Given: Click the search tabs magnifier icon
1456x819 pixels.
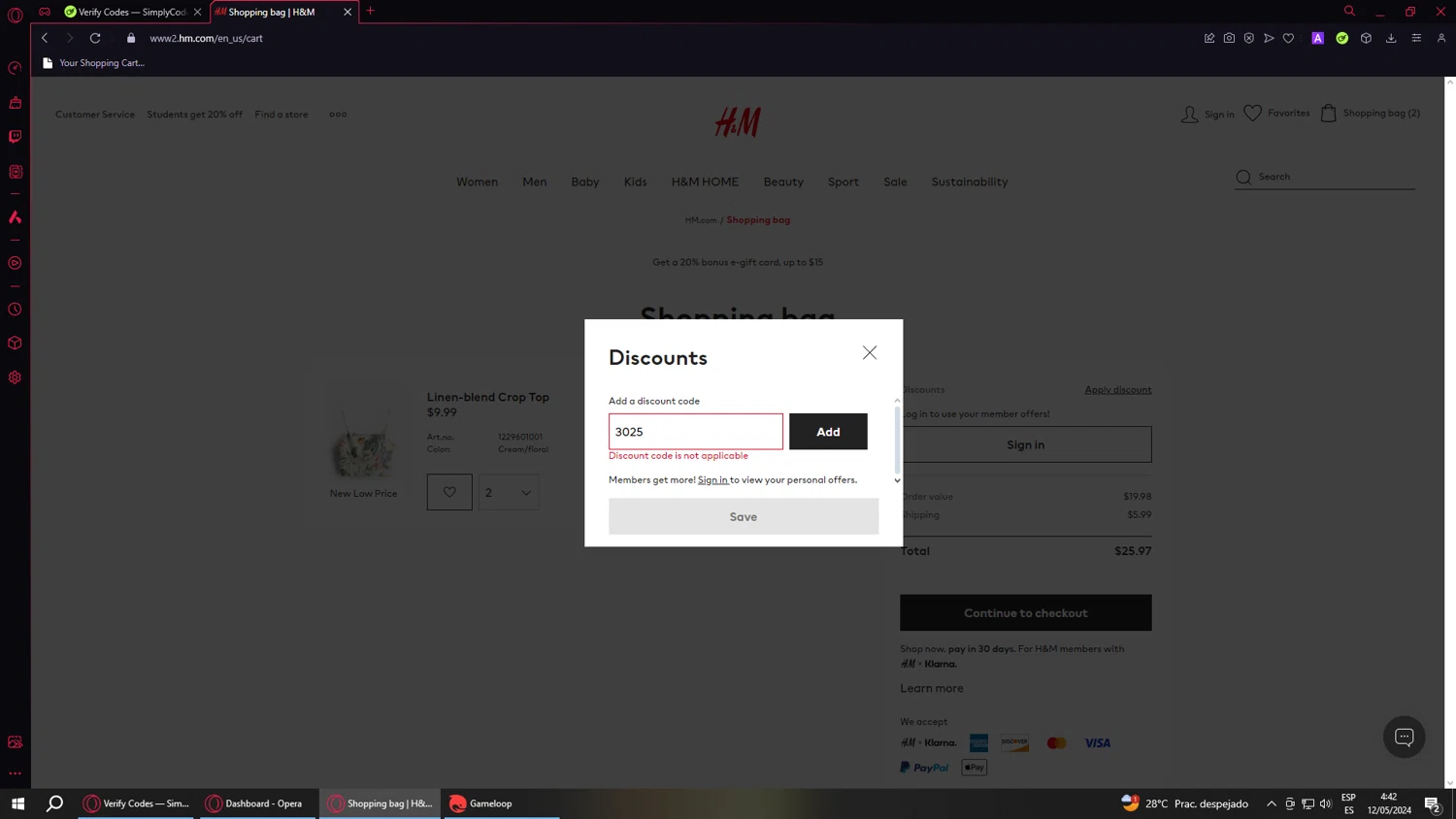Looking at the screenshot, I should coord(1349,11).
